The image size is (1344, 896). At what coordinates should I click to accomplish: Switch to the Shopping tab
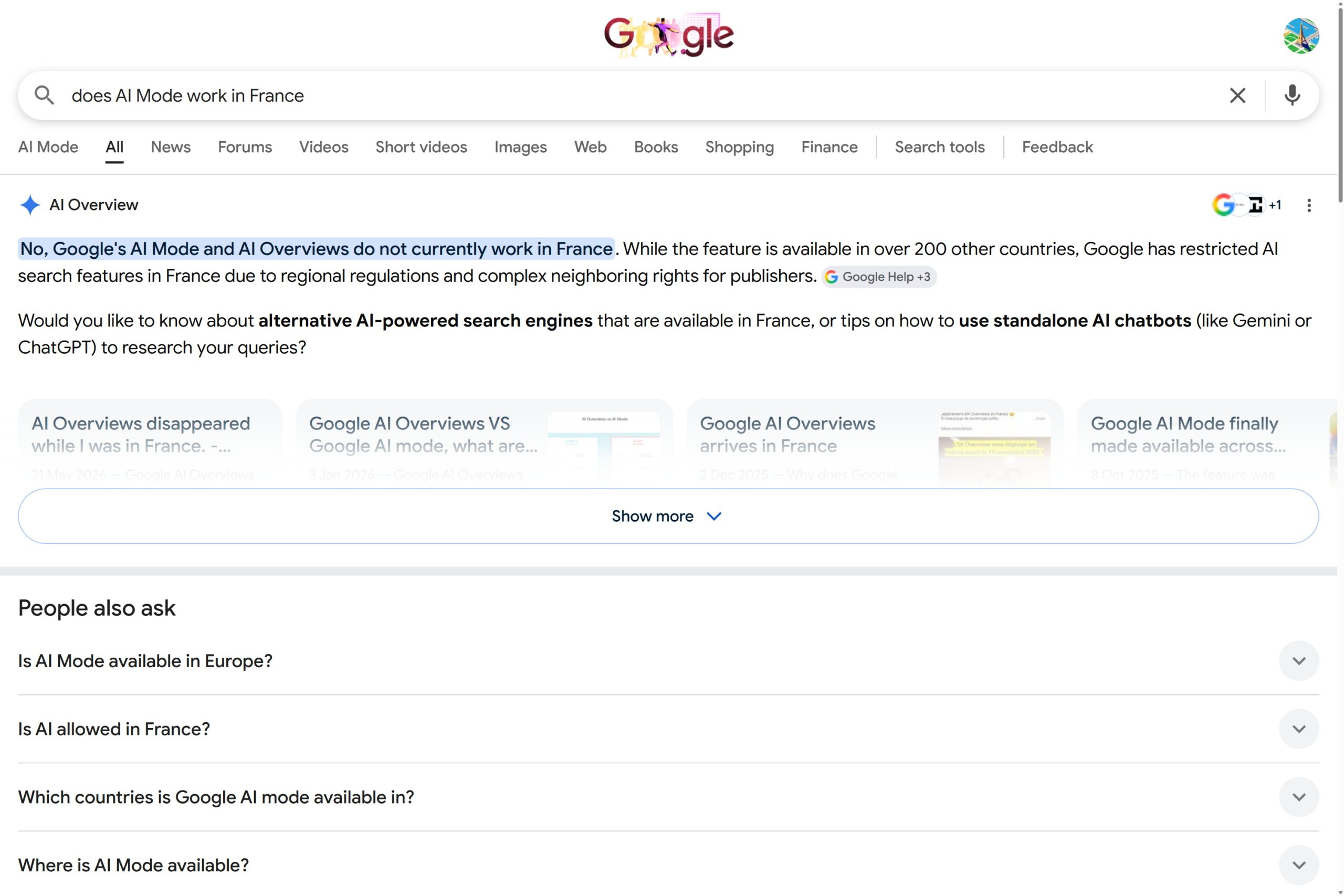739,147
